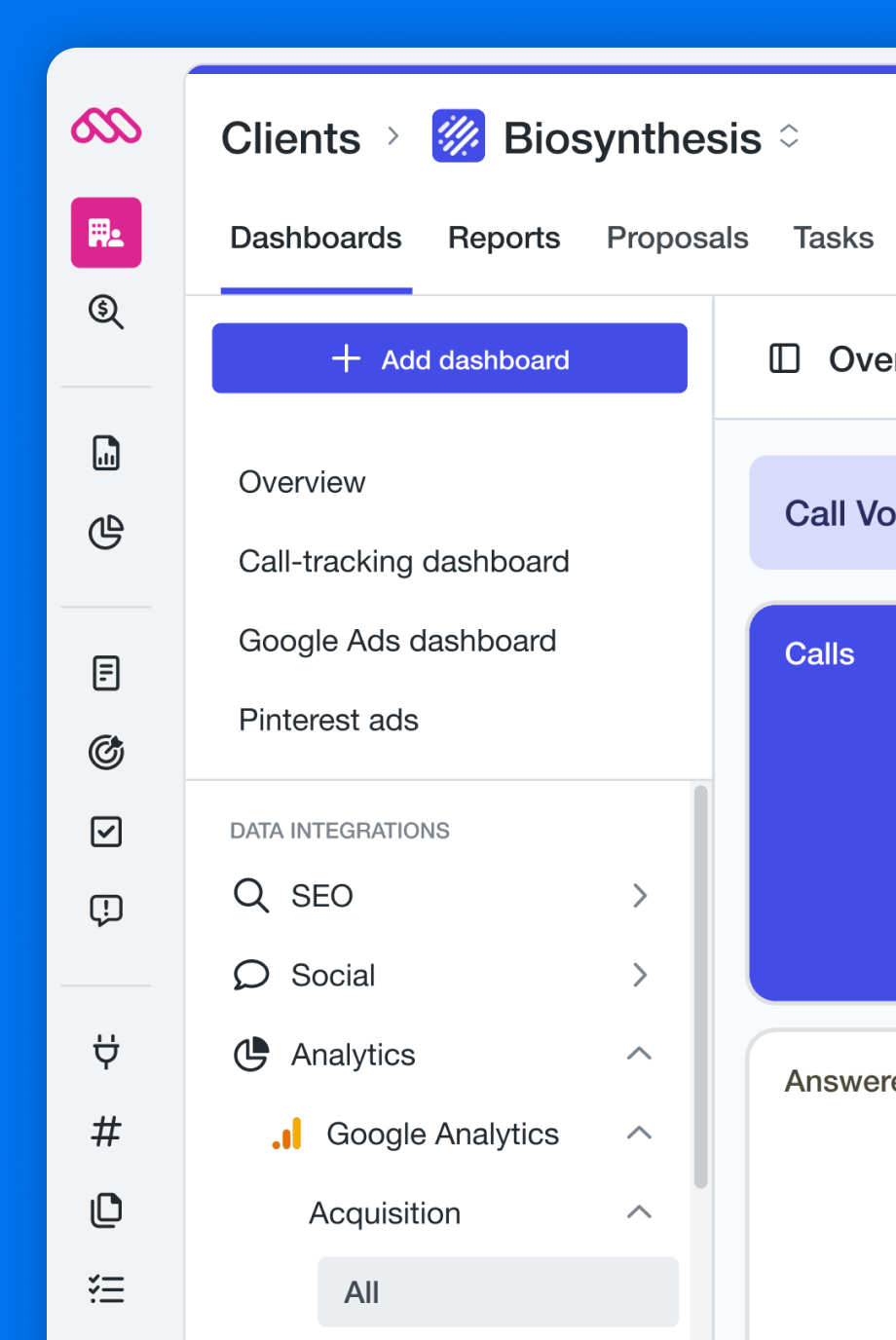
Task: Switch to the Proposals tab
Action: coord(677,239)
